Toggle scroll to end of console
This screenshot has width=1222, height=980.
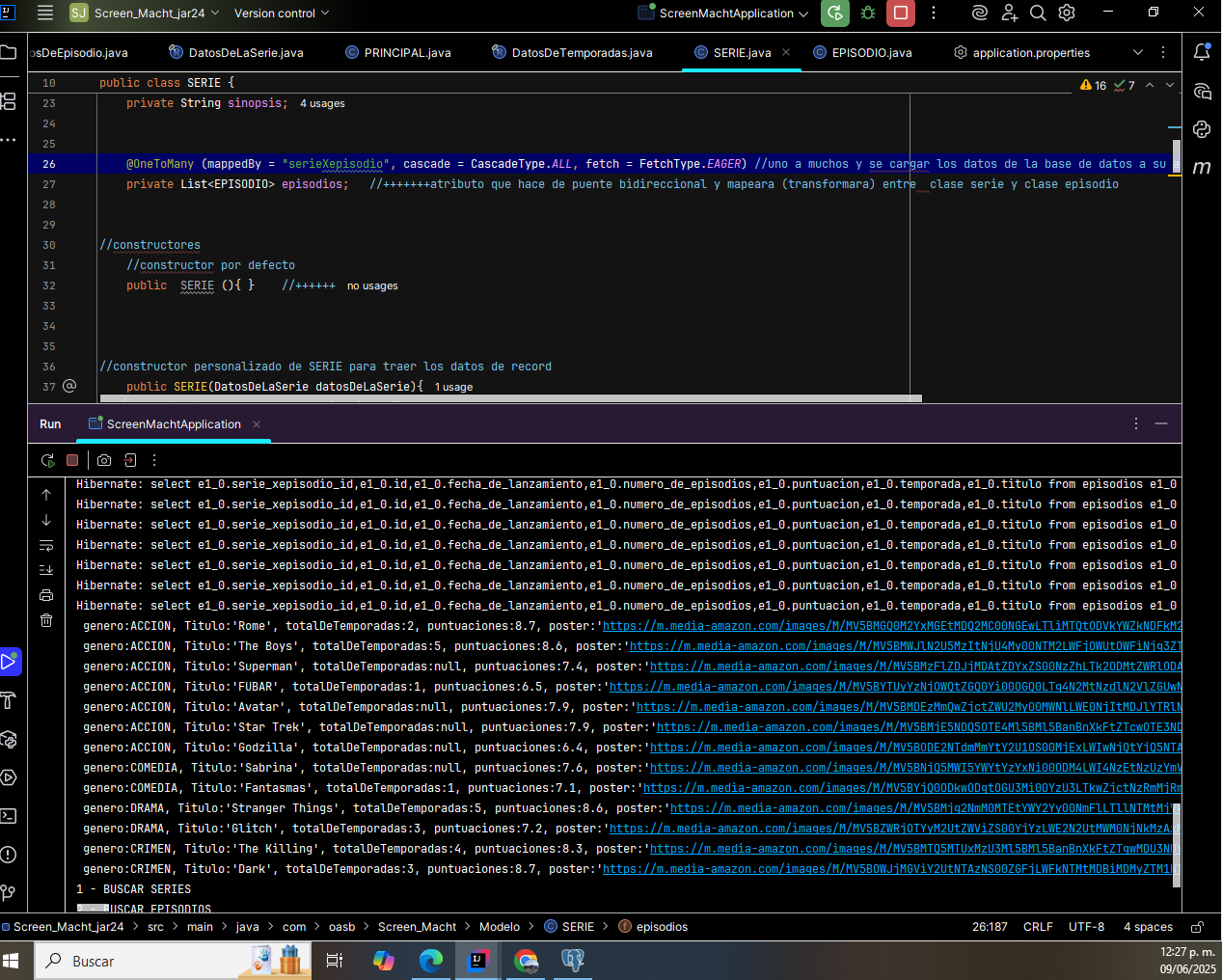(46, 570)
